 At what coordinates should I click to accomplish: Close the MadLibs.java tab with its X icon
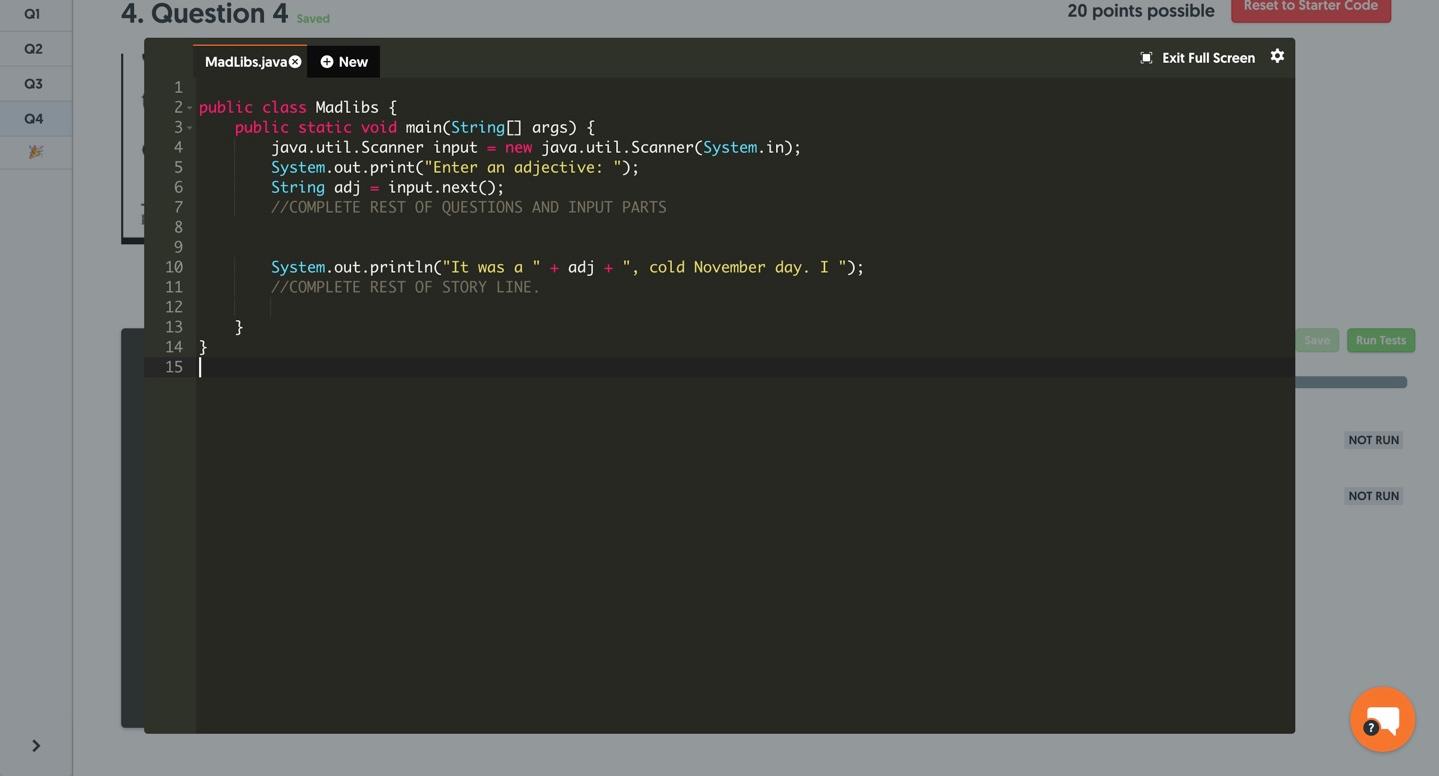point(295,62)
